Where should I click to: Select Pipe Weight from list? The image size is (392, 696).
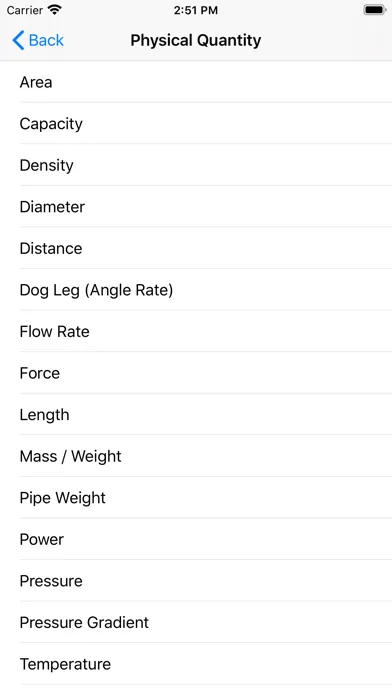coord(196,498)
